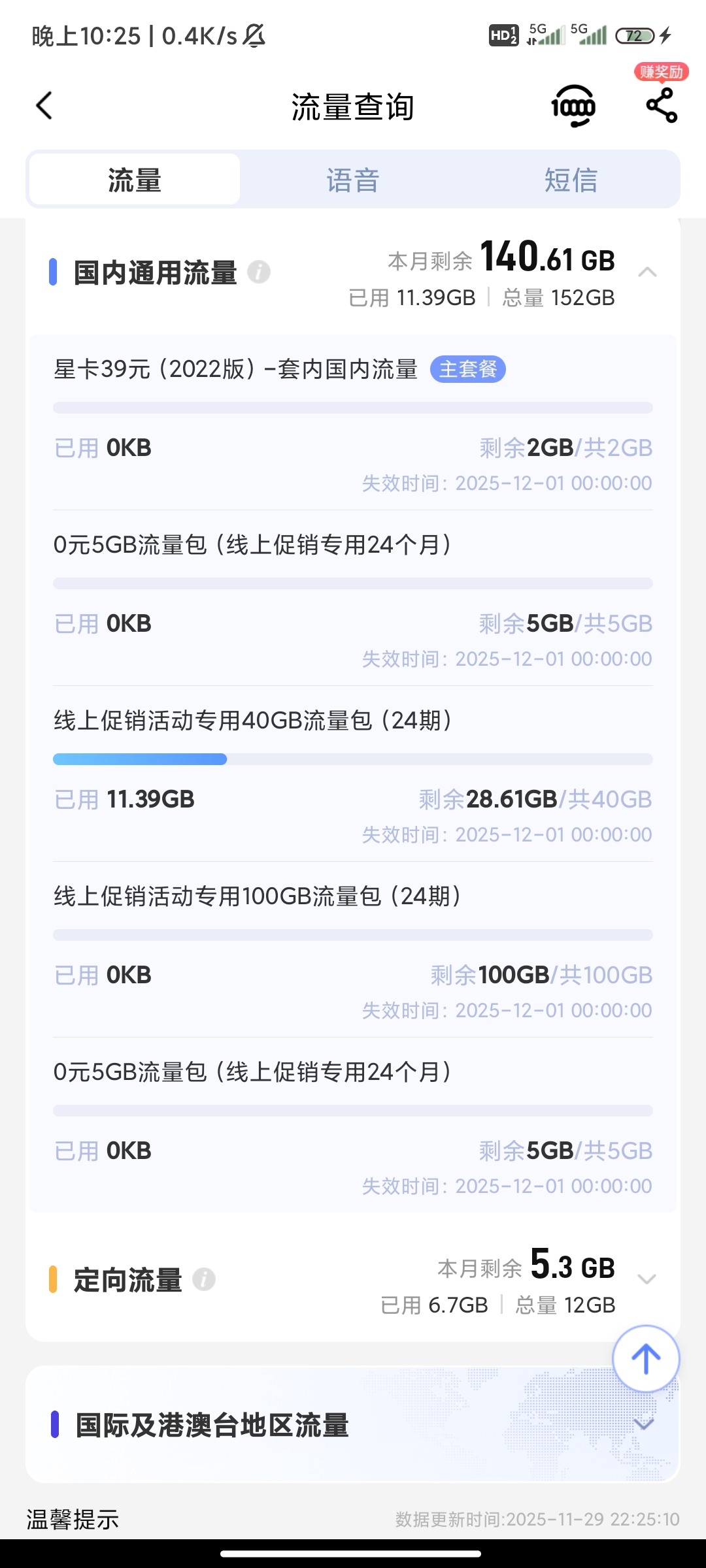Open the 10000 customer service icon
The height and width of the screenshot is (1568, 706).
point(573,106)
